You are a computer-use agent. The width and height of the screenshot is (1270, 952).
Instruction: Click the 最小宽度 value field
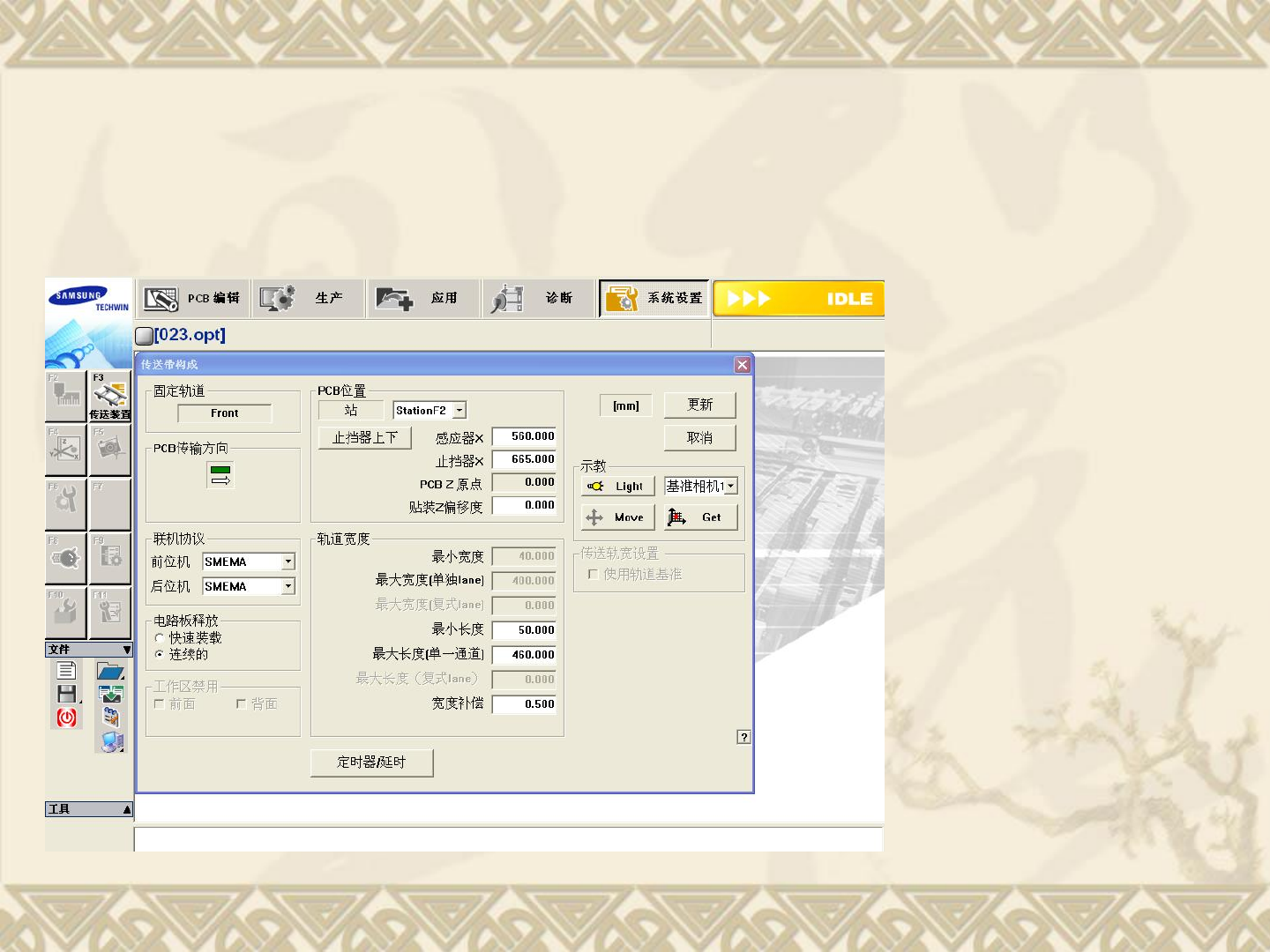[525, 556]
